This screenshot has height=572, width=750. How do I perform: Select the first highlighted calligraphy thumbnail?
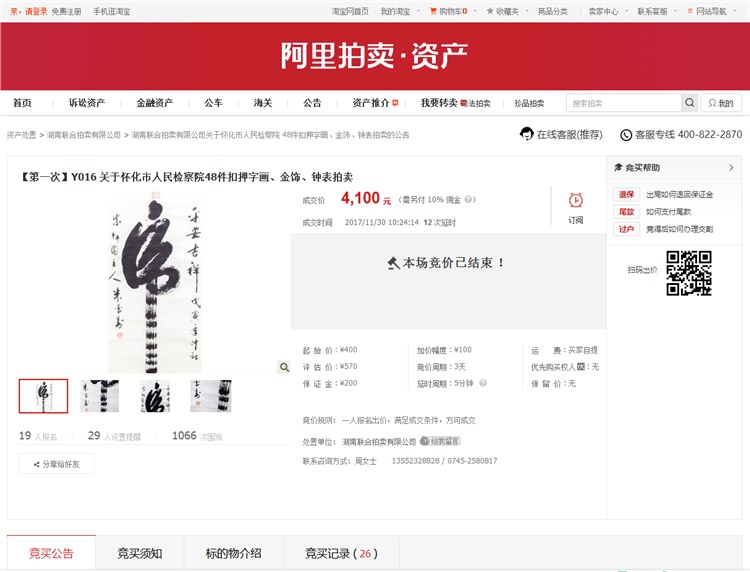(x=44, y=396)
